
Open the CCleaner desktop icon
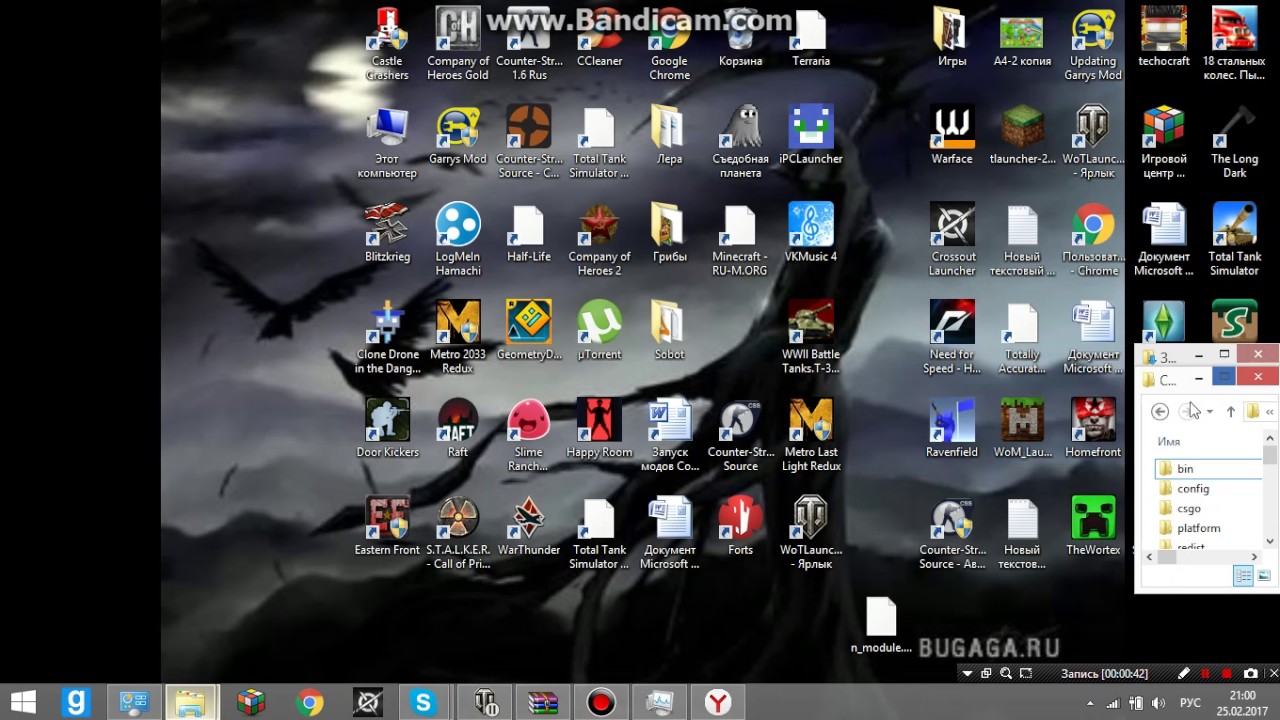(x=599, y=45)
